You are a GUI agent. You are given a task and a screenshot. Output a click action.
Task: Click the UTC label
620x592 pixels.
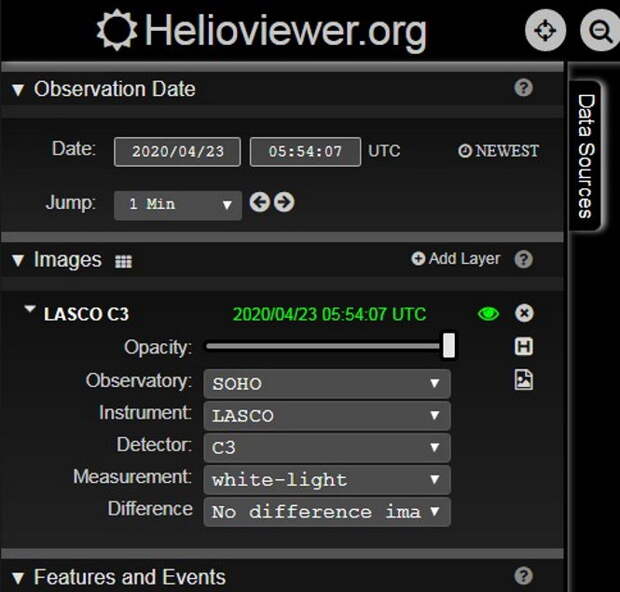pos(384,151)
